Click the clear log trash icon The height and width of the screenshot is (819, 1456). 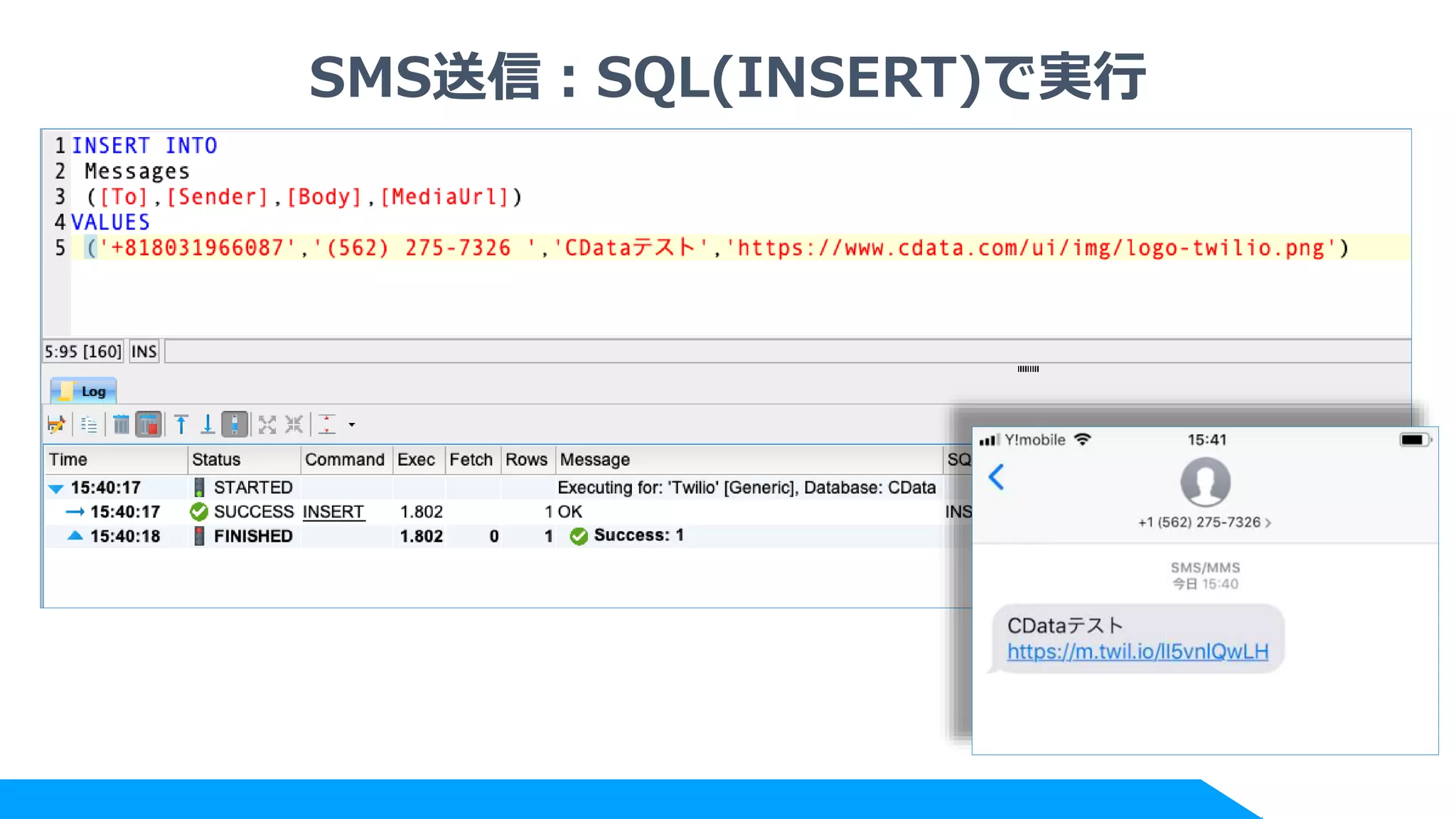pos(122,424)
